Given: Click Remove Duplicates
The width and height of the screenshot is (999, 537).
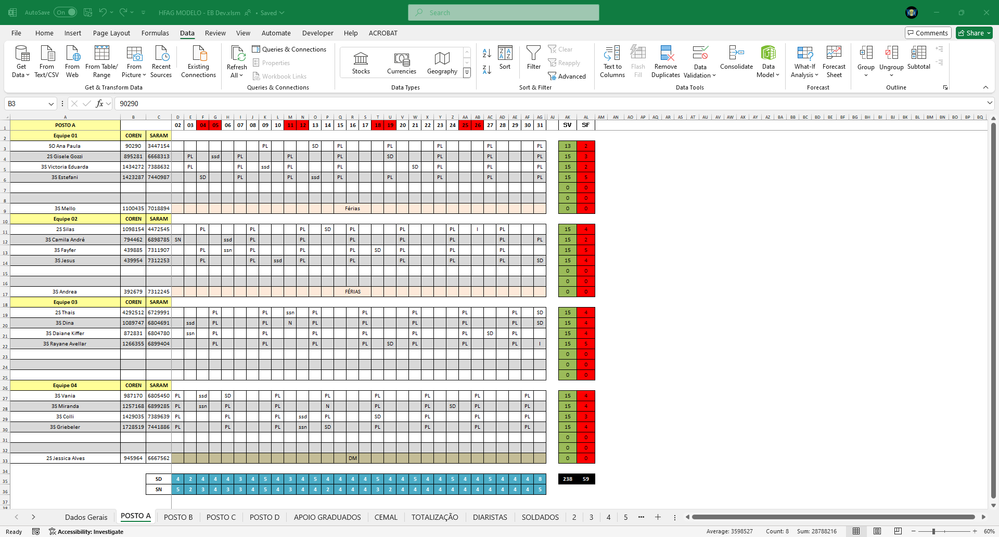Looking at the screenshot, I should tap(665, 62).
